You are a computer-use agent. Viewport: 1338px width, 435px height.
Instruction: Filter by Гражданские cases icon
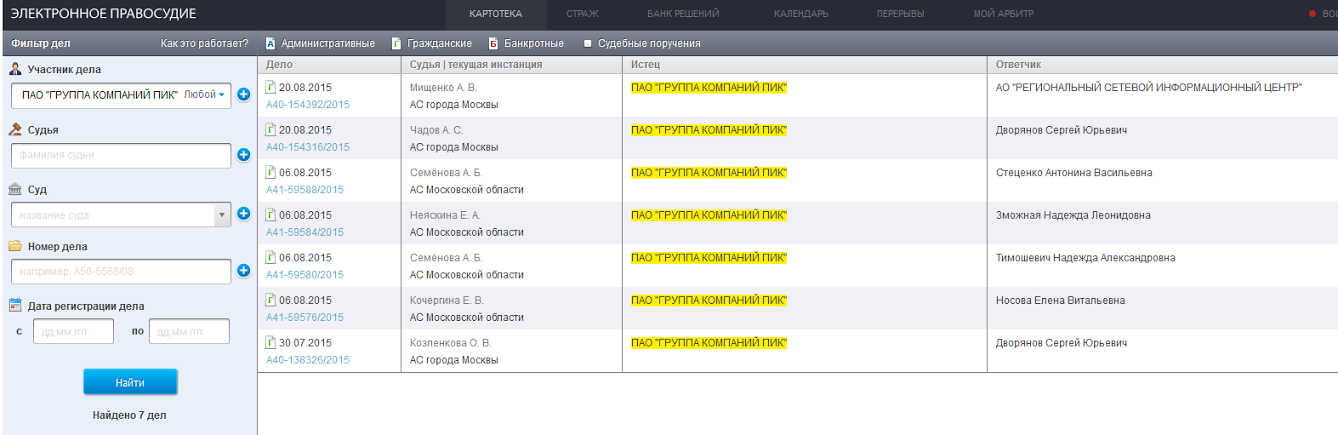click(396, 43)
